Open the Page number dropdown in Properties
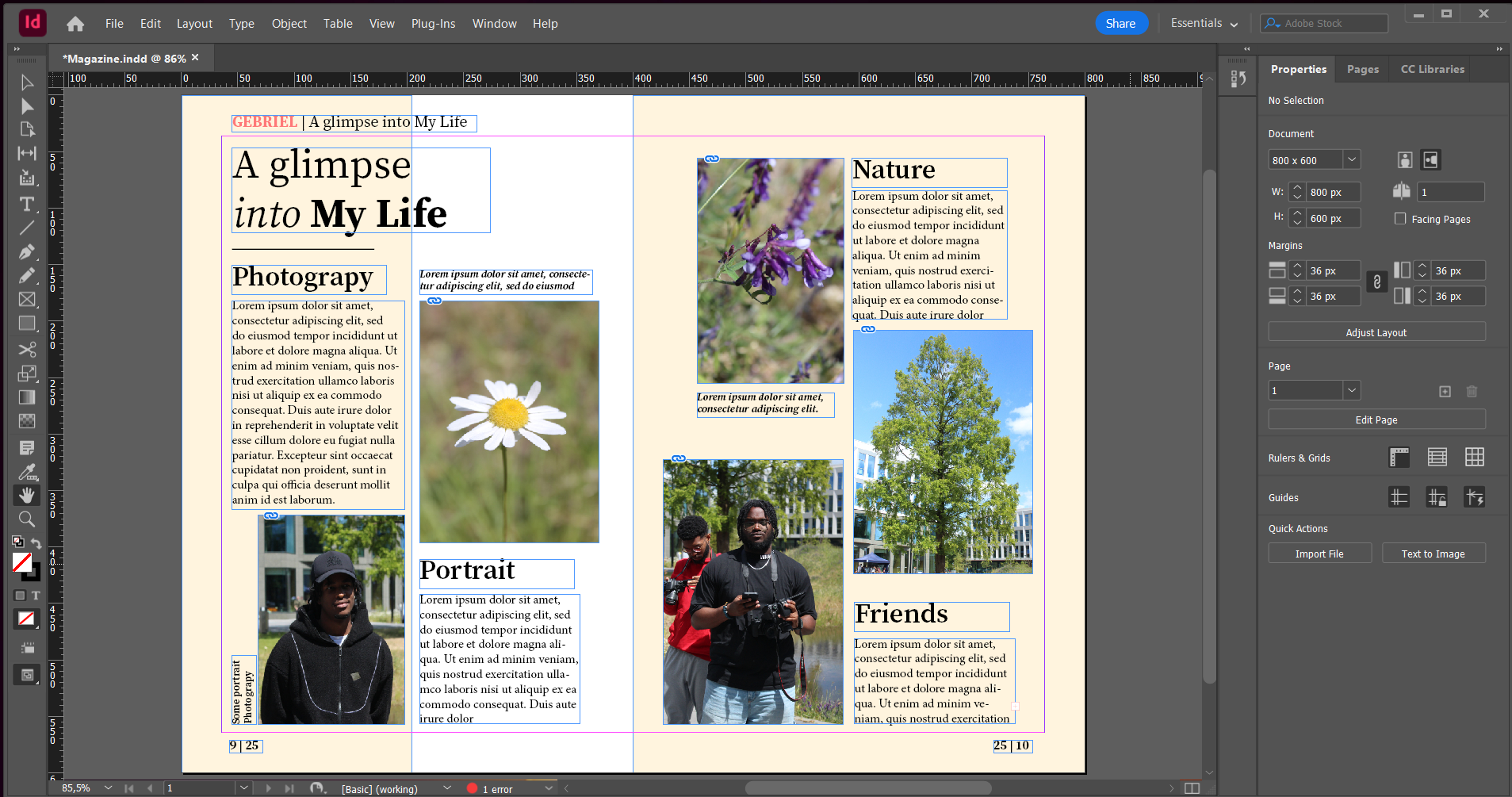Screen dimensions: 1512x797 1352,390
